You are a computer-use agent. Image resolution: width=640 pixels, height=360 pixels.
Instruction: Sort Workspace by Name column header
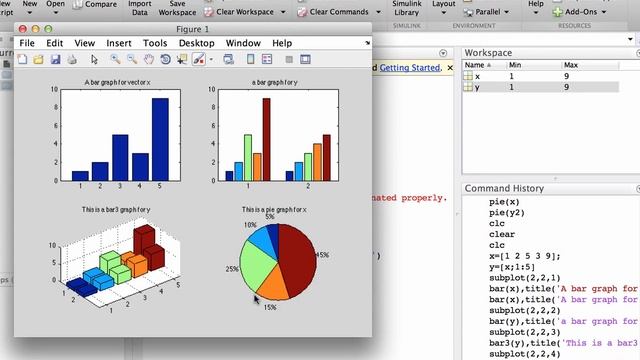[x=478, y=65]
